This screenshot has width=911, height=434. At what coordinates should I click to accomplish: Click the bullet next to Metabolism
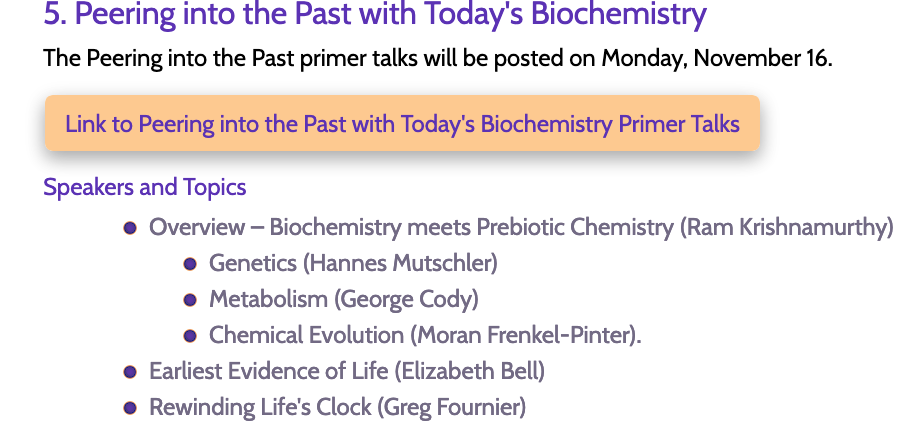click(190, 300)
